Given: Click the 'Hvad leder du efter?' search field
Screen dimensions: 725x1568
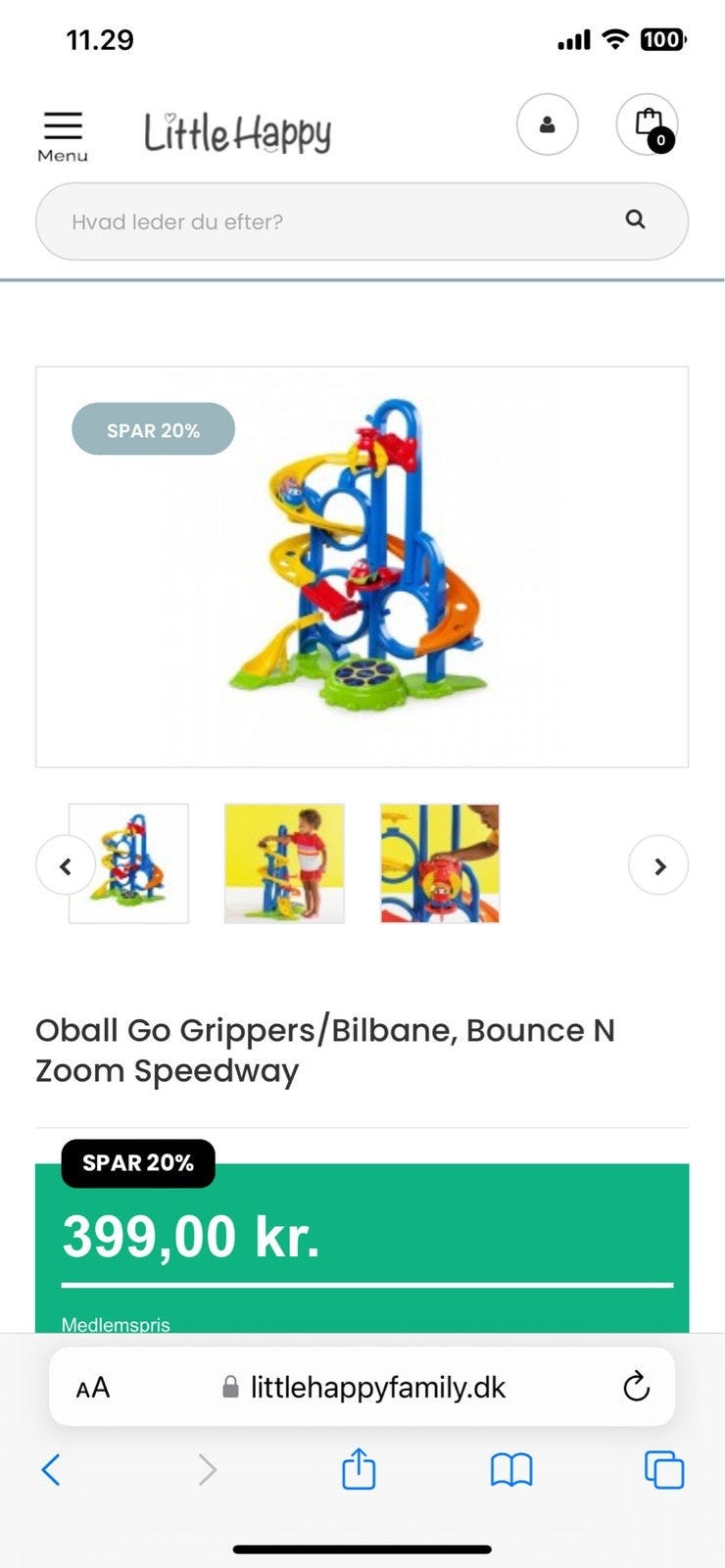Looking at the screenshot, I should click(333, 221).
